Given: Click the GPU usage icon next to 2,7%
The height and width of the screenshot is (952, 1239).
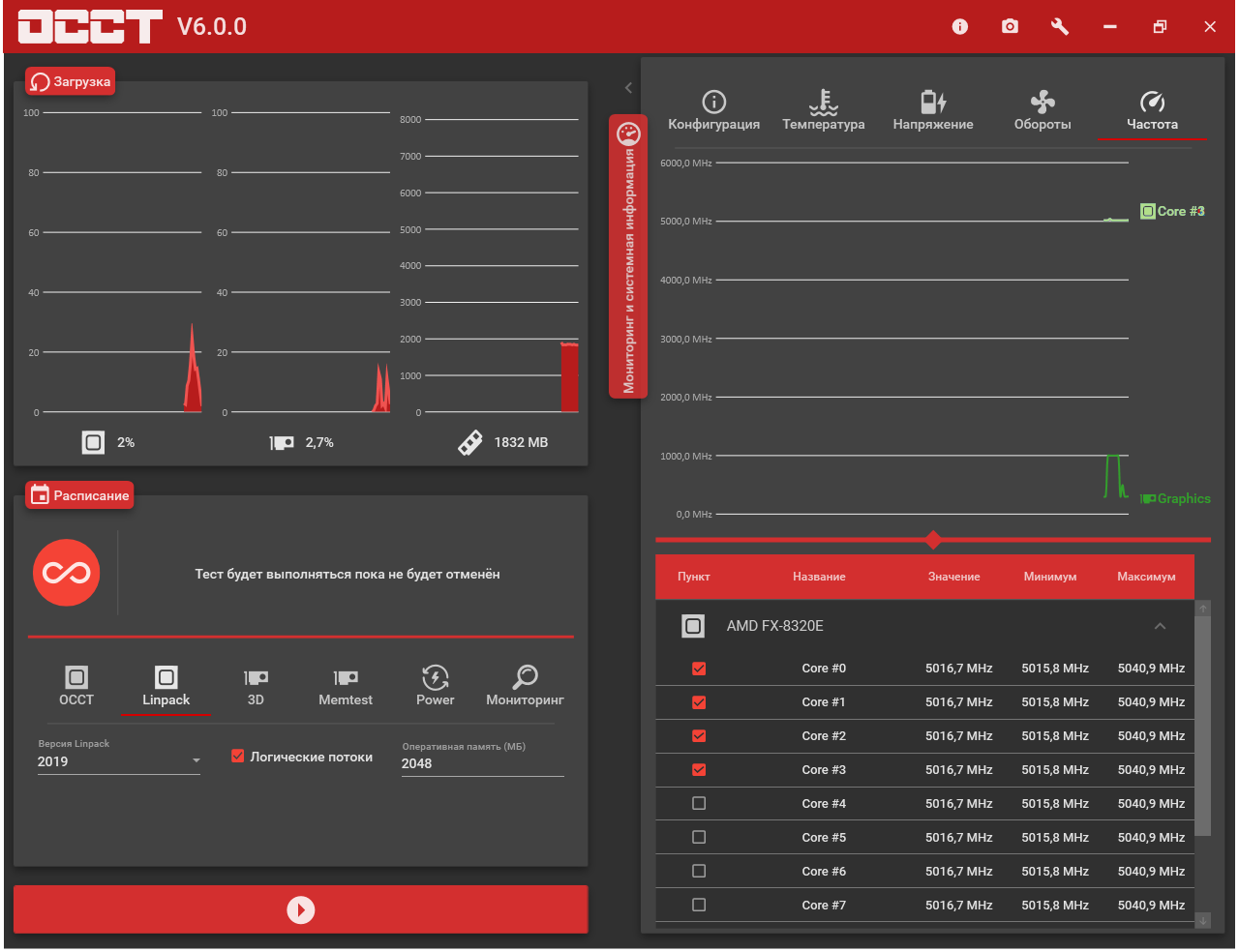Looking at the screenshot, I should 282,442.
